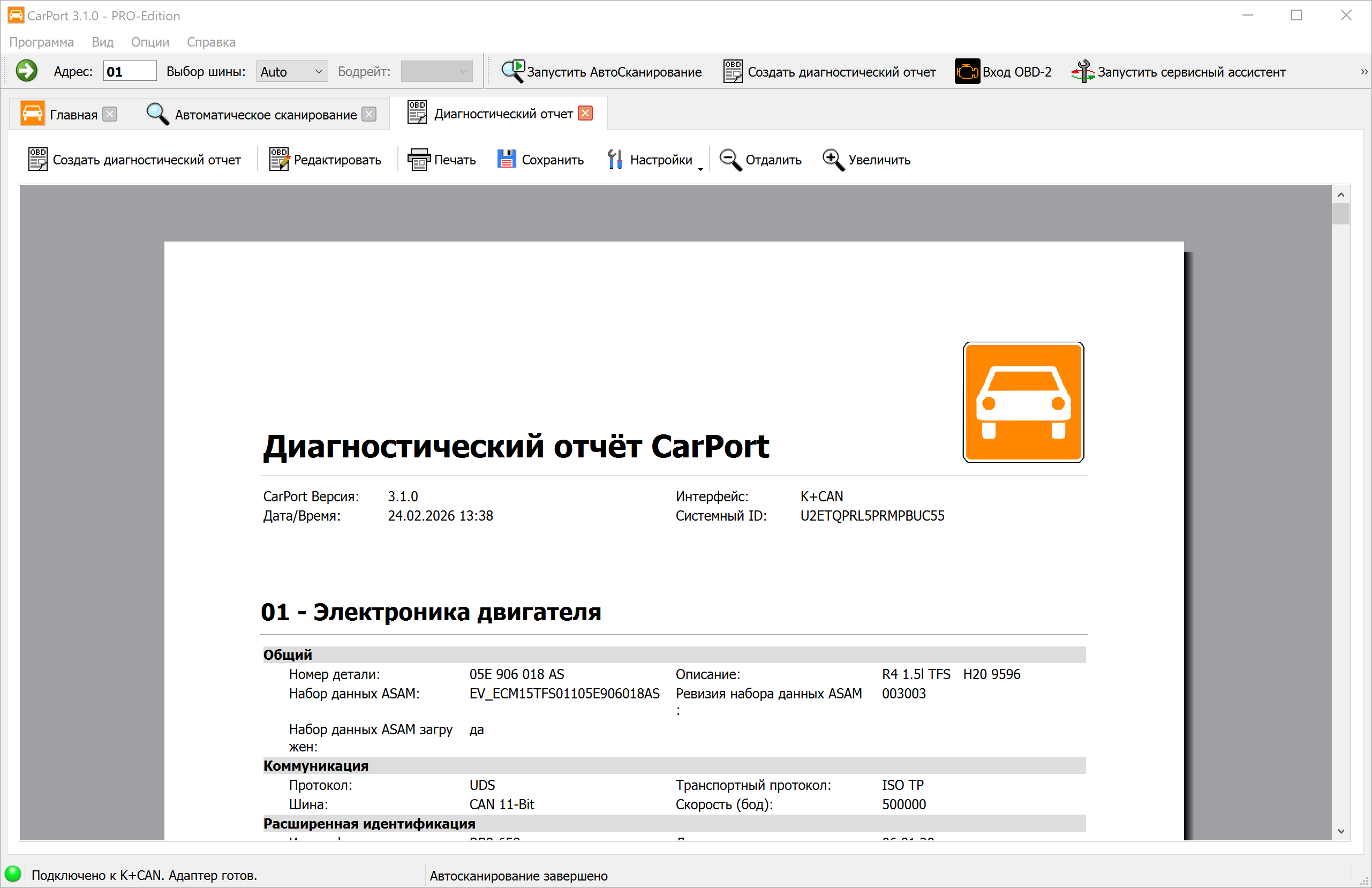Image resolution: width=1372 pixels, height=888 pixels.
Task: Open the 'Создать диагностический отчет' tool in toolbar
Action: (134, 159)
